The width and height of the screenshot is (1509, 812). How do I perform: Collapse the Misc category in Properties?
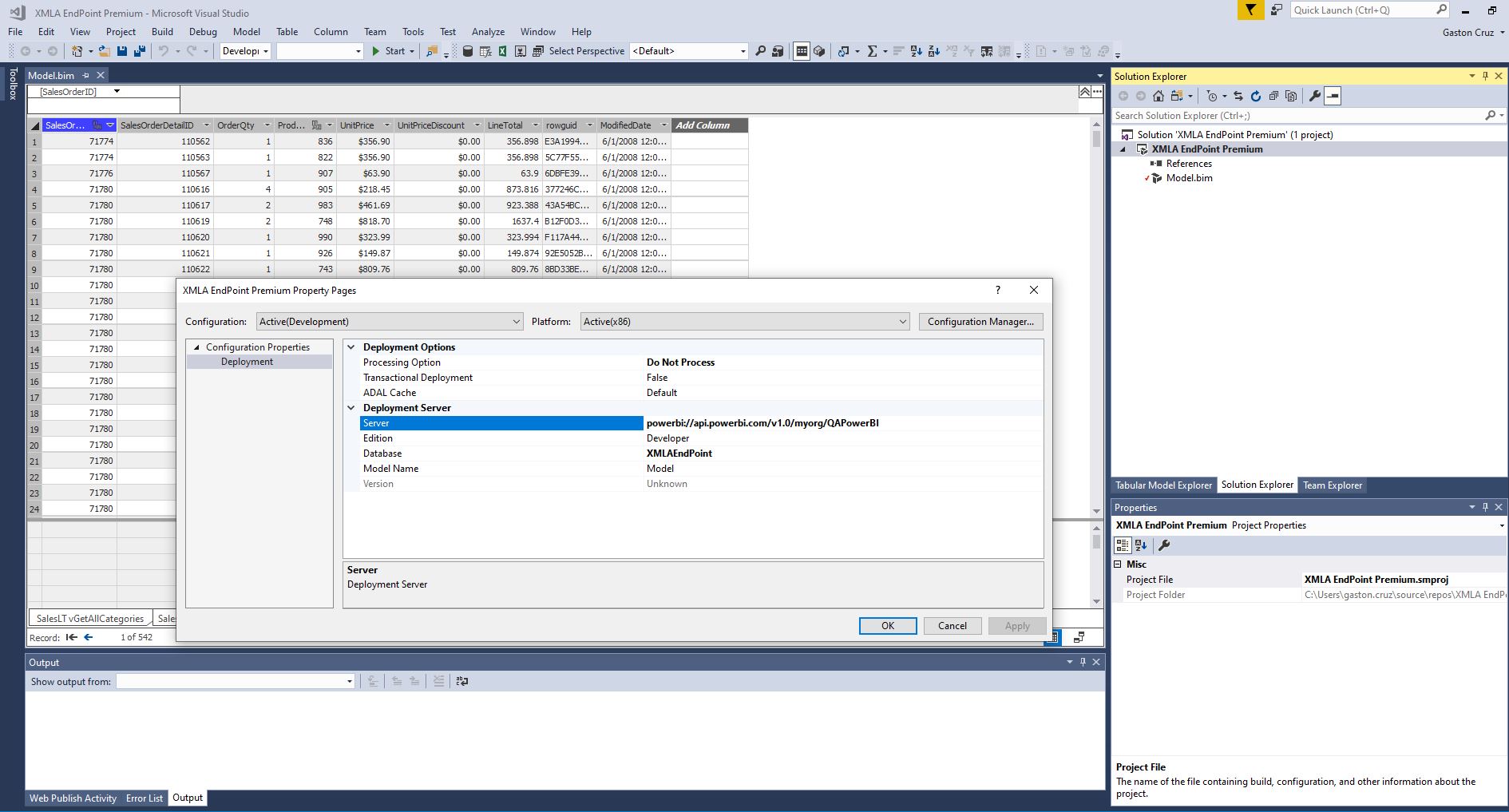[x=1118, y=564]
